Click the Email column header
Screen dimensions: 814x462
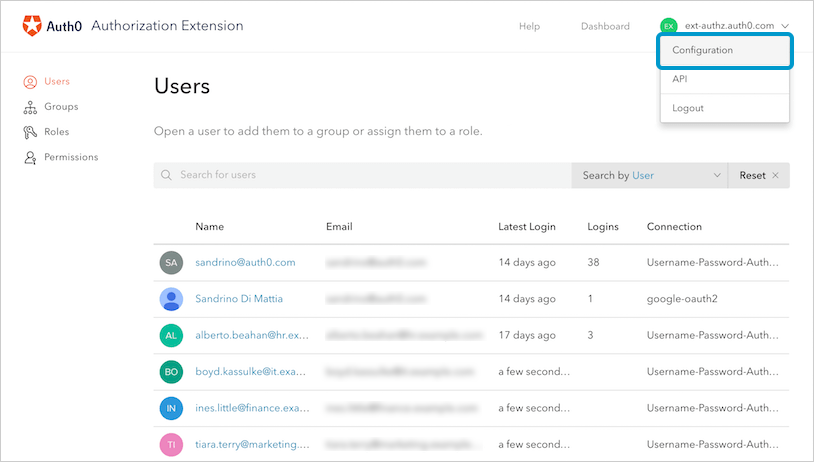(339, 226)
